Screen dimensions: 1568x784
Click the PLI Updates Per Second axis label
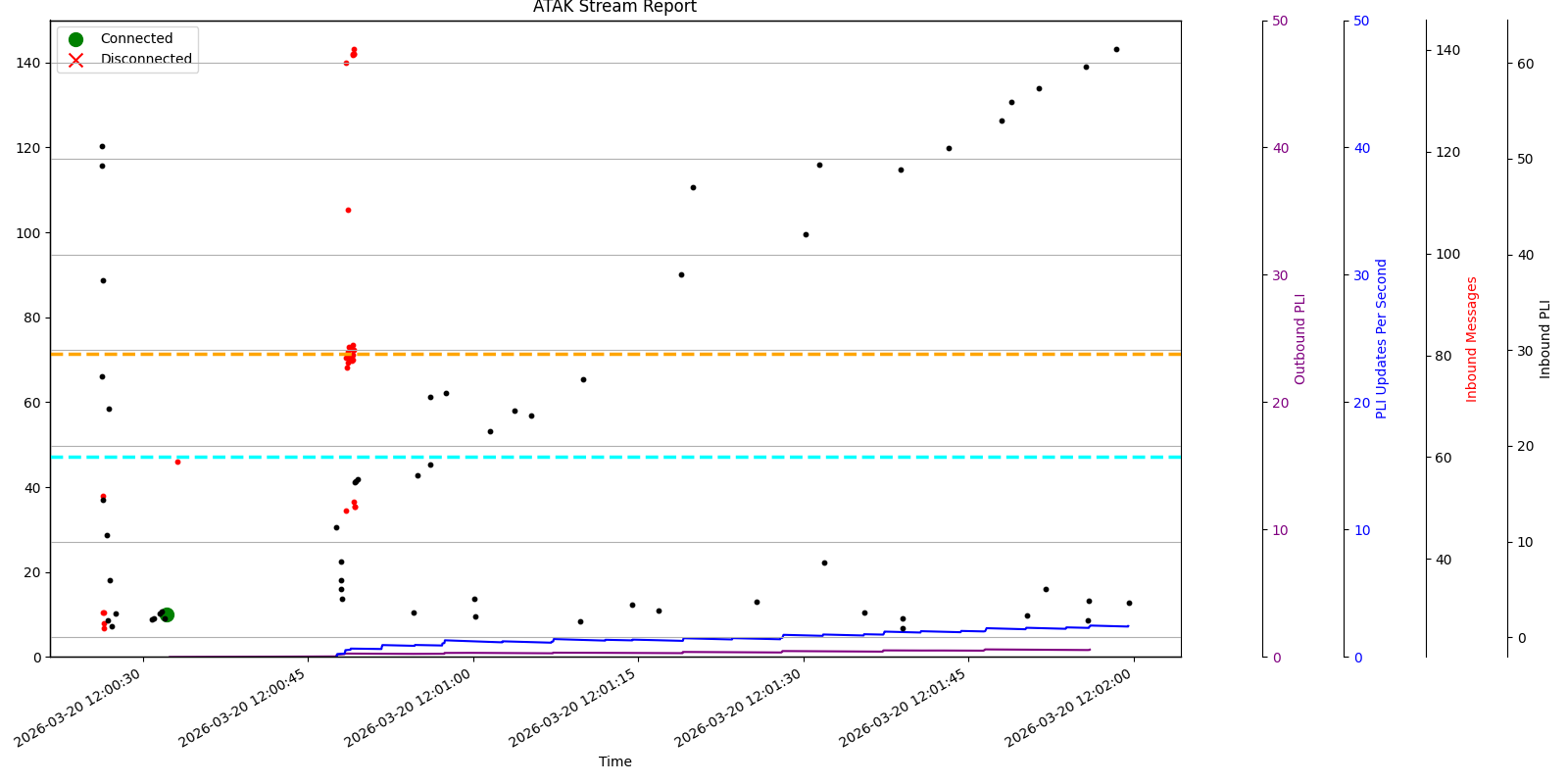1382,339
